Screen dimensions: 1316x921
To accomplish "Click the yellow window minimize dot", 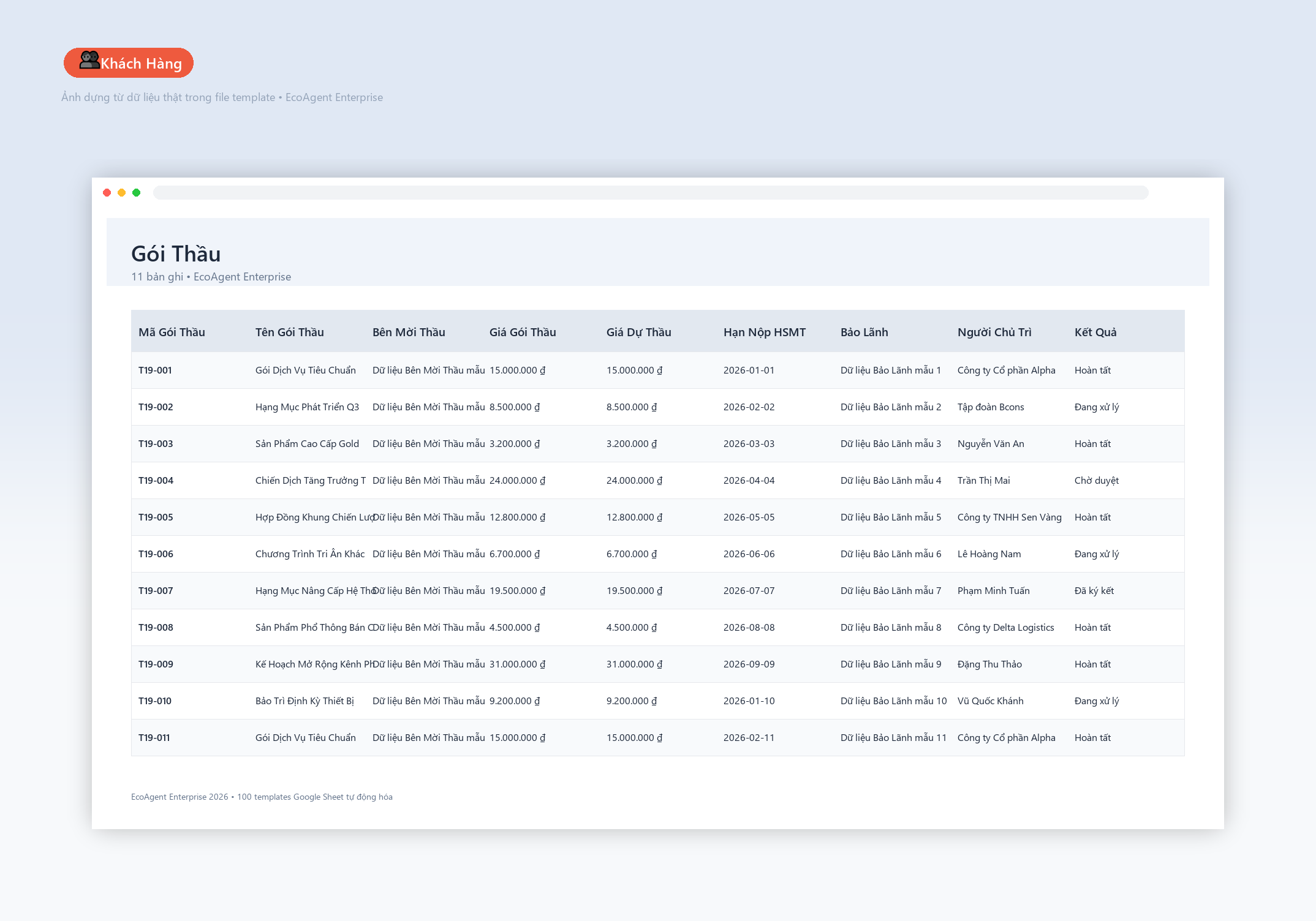I will (x=122, y=193).
